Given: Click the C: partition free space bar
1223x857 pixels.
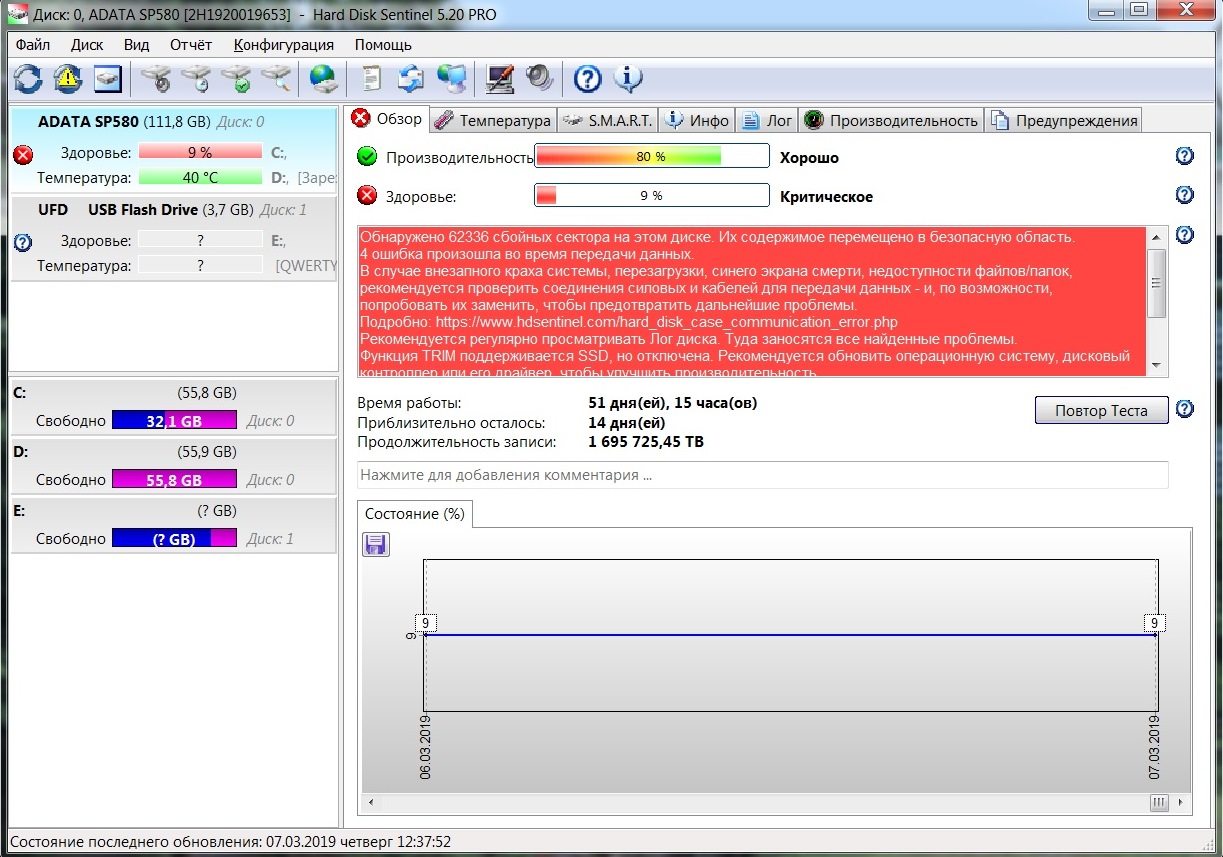Looking at the screenshot, I should coord(174,421).
